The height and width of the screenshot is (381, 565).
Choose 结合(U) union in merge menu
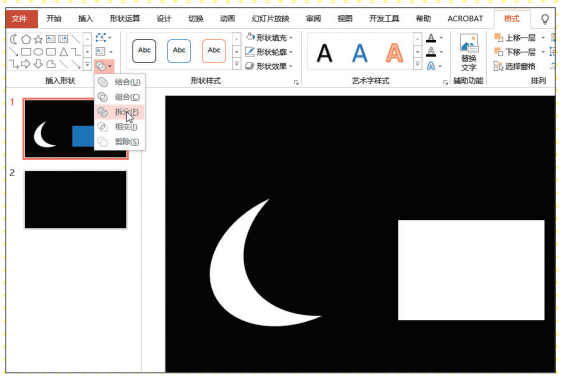(x=120, y=82)
